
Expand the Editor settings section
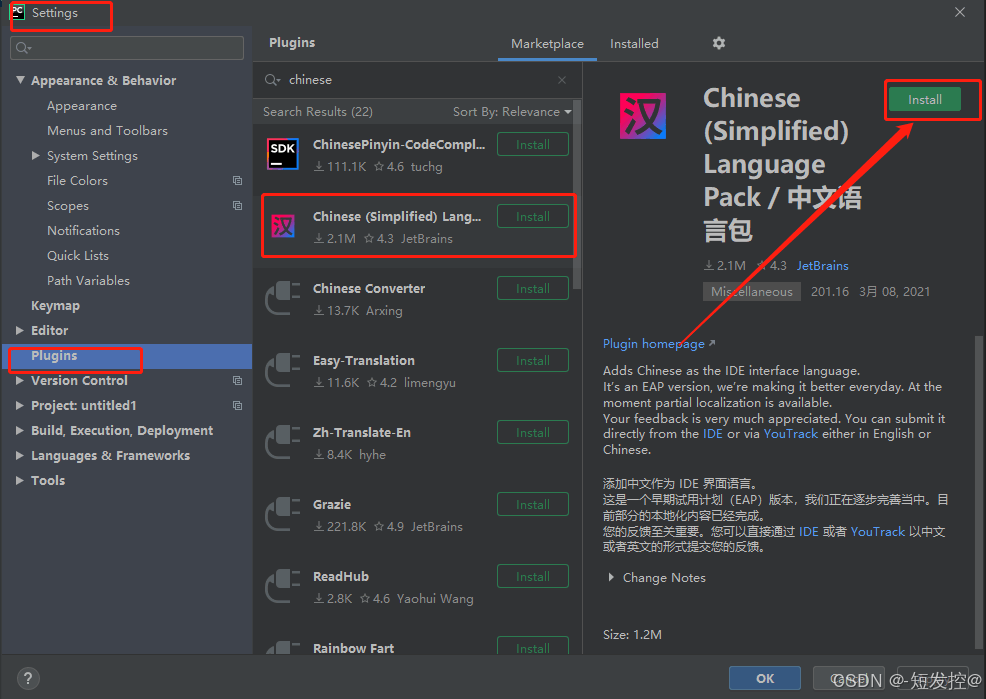tap(21, 330)
